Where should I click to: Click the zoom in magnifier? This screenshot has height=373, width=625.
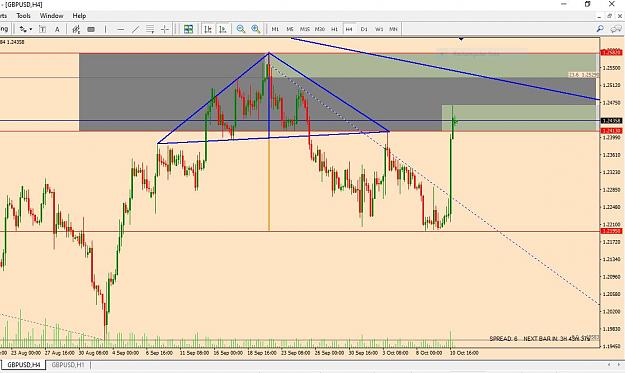click(256, 29)
